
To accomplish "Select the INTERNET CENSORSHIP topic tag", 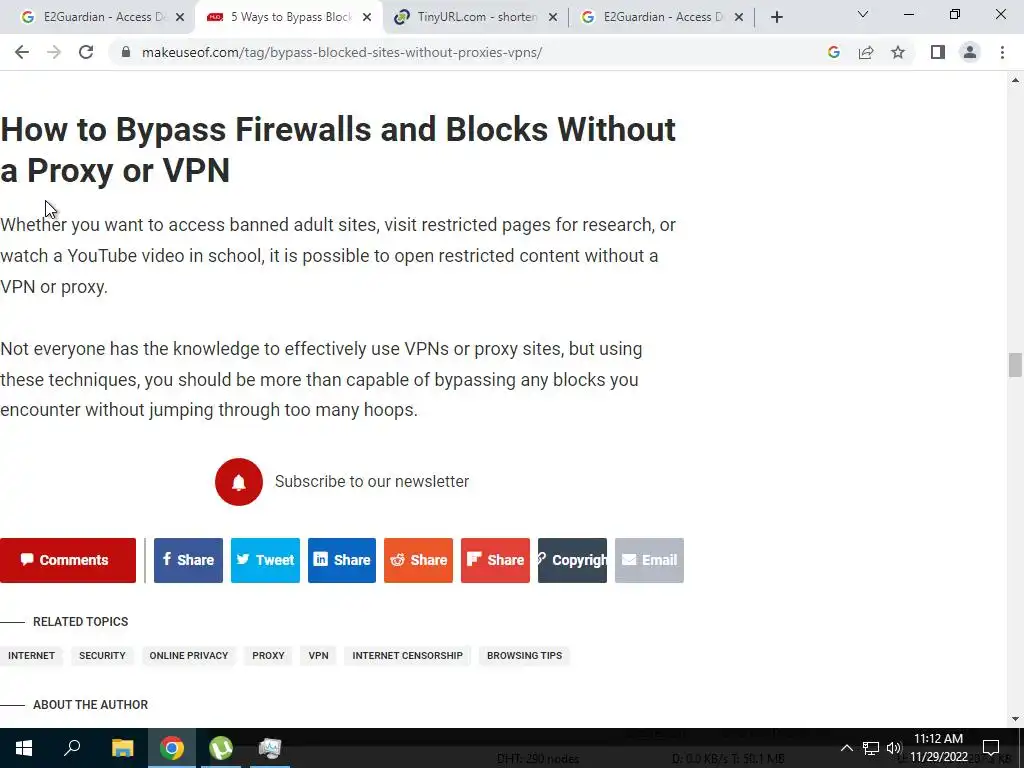I will [408, 656].
